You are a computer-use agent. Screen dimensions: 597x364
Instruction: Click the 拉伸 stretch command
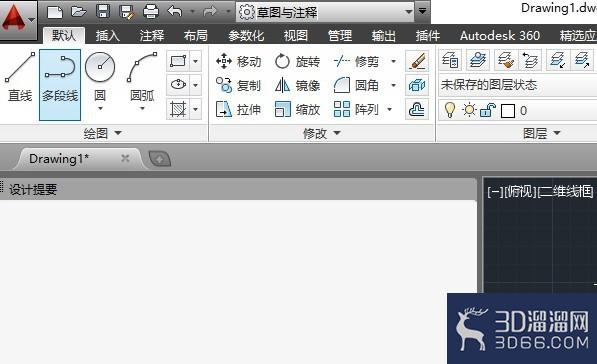click(239, 110)
